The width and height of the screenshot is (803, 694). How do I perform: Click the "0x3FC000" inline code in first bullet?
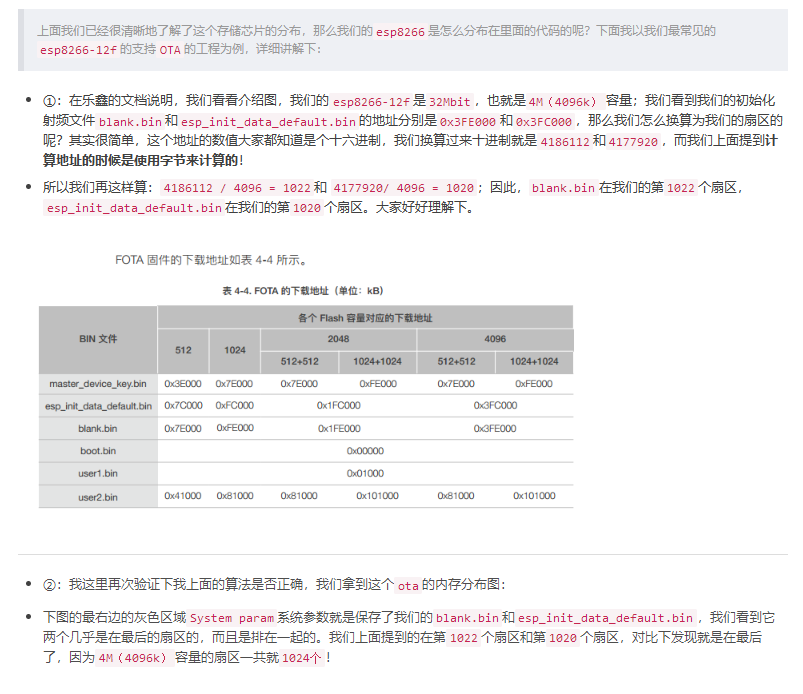tap(544, 122)
